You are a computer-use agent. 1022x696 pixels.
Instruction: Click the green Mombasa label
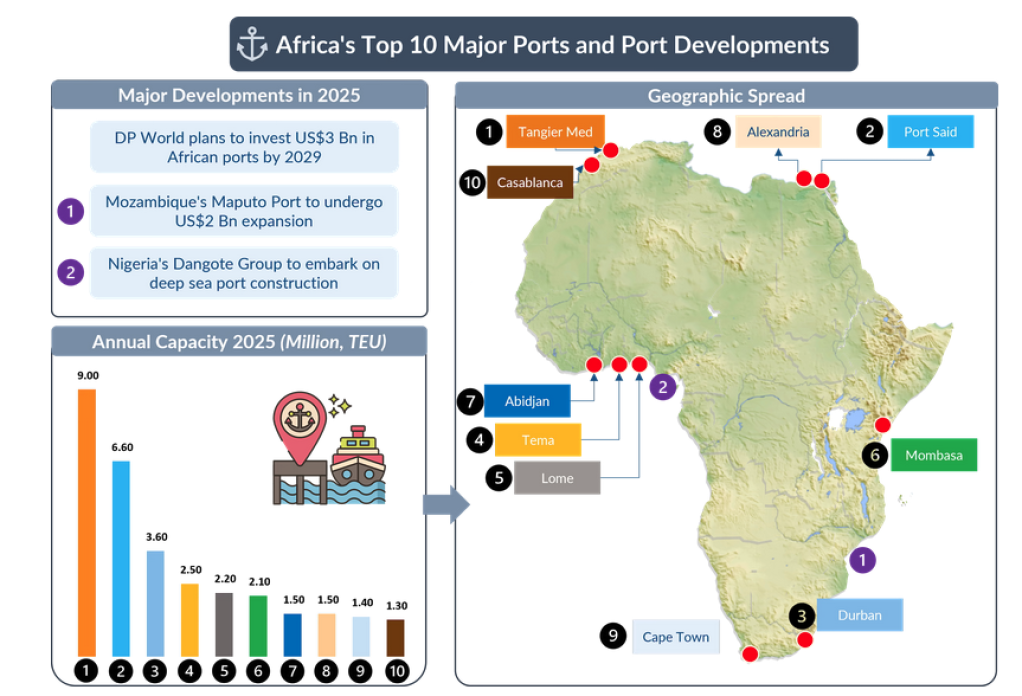point(933,455)
